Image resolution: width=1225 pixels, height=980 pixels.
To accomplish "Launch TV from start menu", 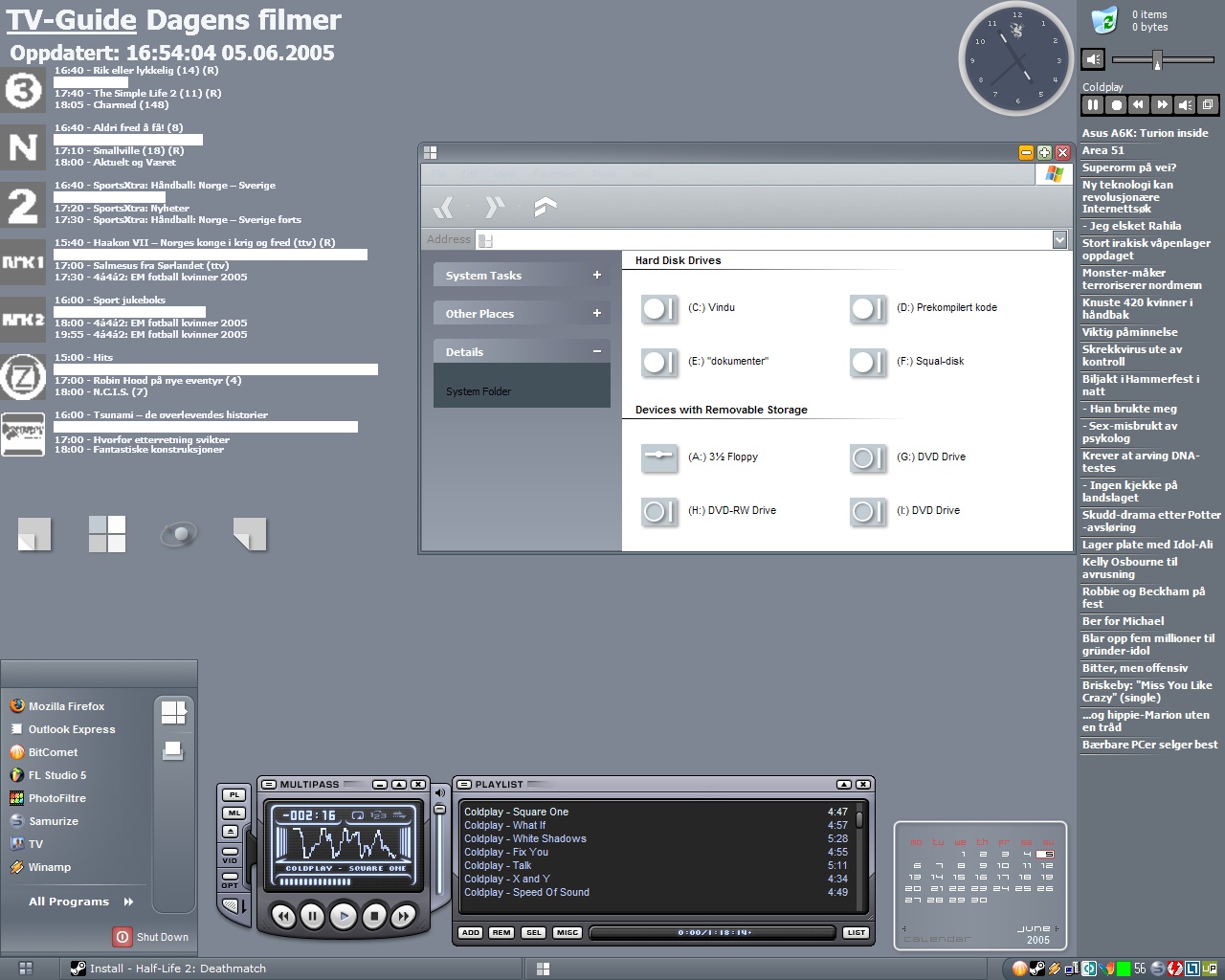I will point(27,844).
